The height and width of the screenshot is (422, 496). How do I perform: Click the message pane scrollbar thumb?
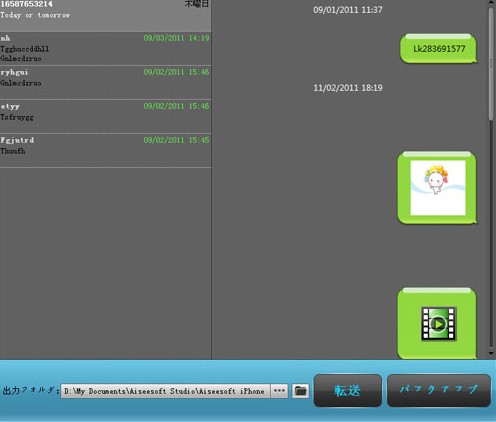[491, 63]
